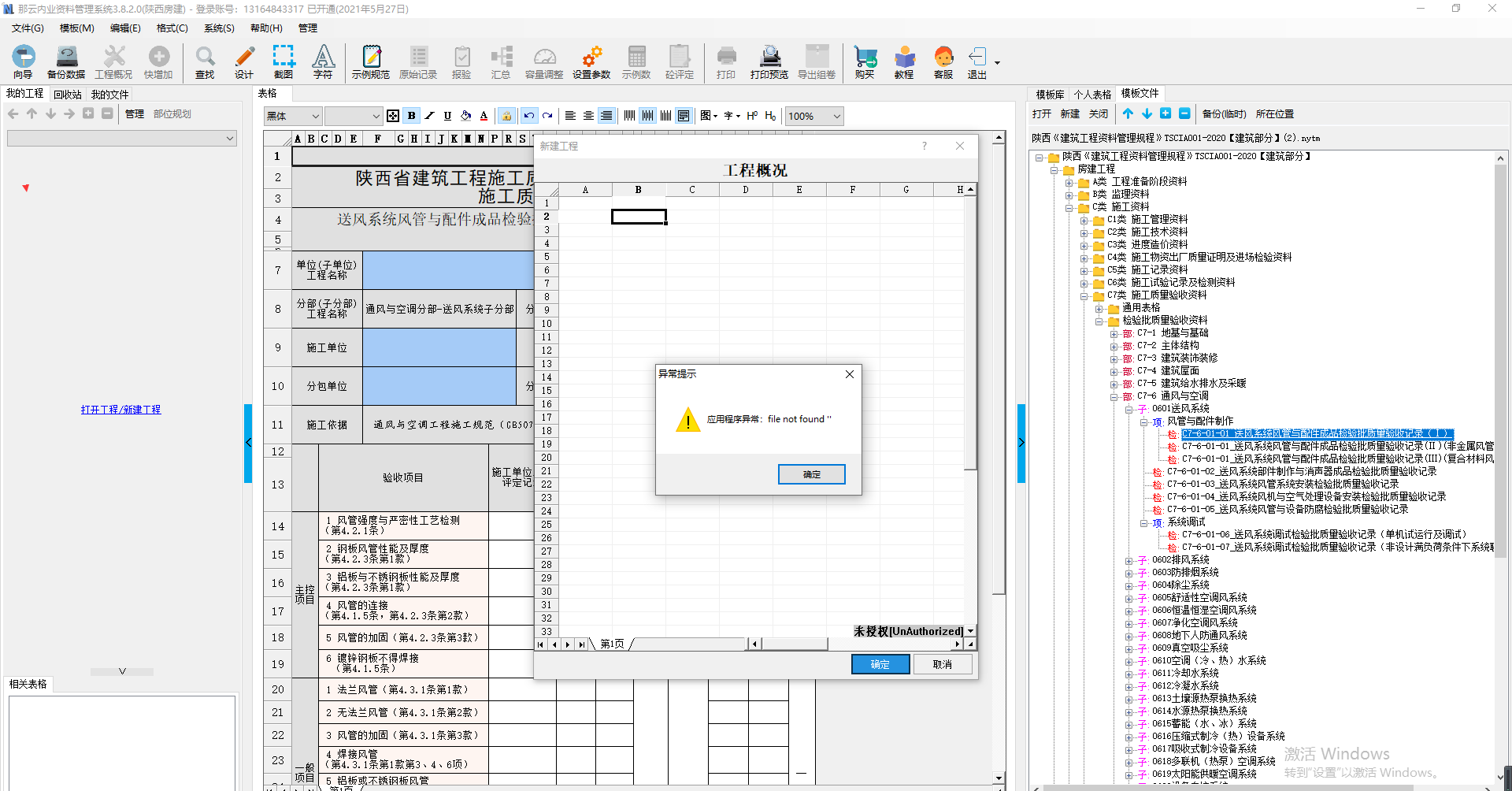This screenshot has height=791, width=1512.
Task: Toggle the cell lock icon
Action: (506, 116)
